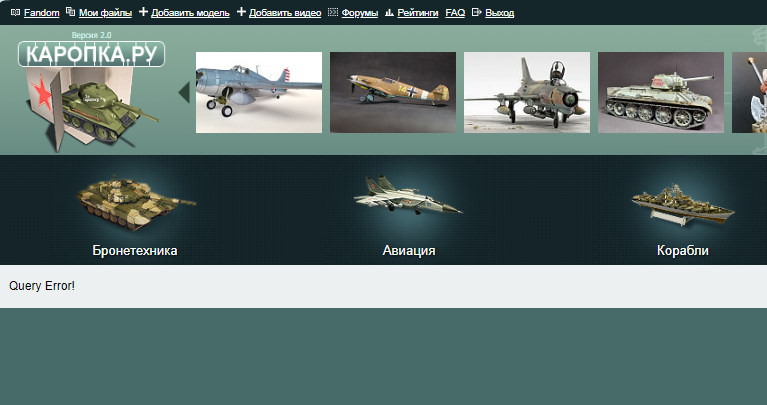Click the plus icon before Добавить видео

tap(241, 13)
